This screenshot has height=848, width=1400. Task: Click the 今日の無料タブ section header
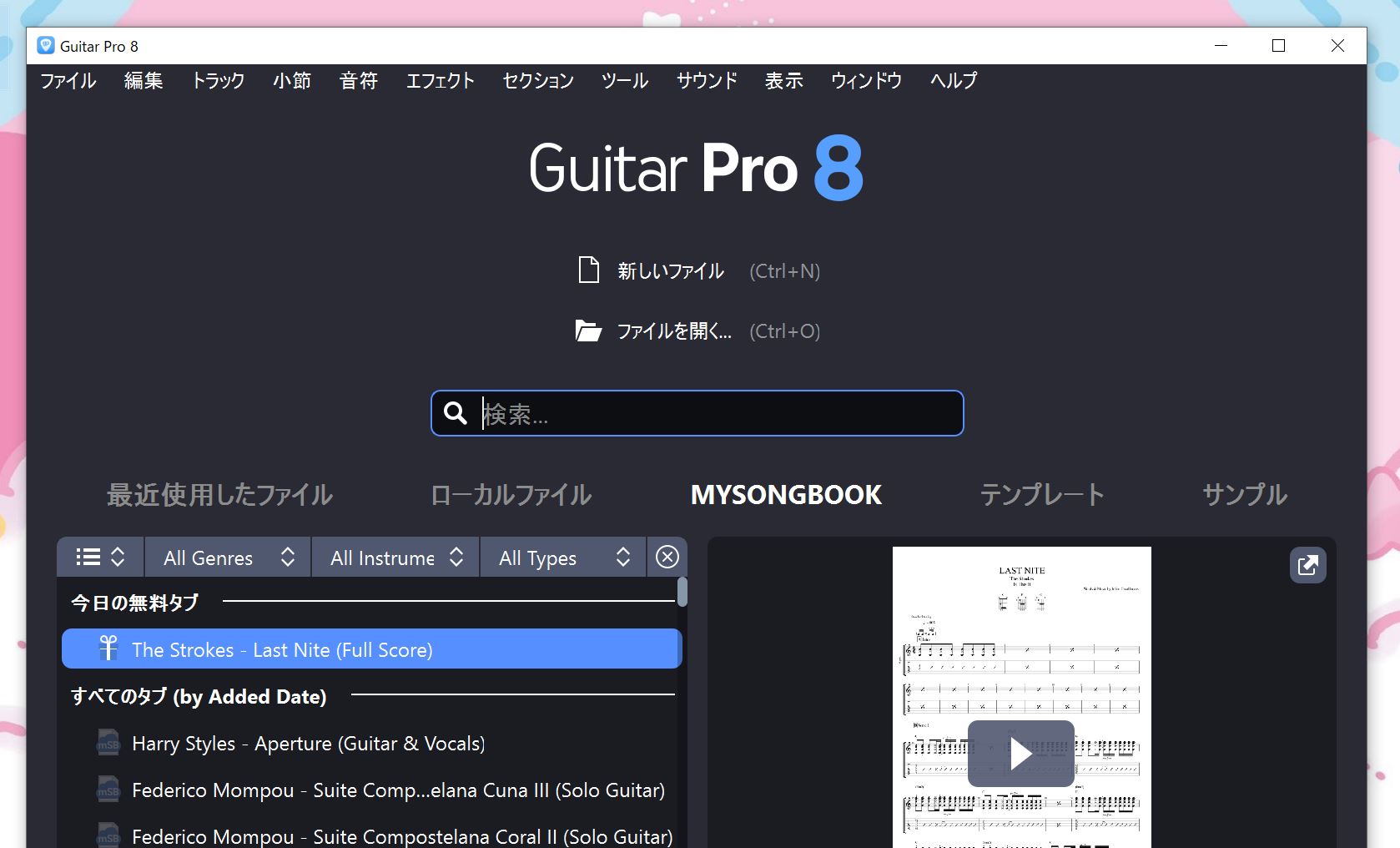[135, 602]
